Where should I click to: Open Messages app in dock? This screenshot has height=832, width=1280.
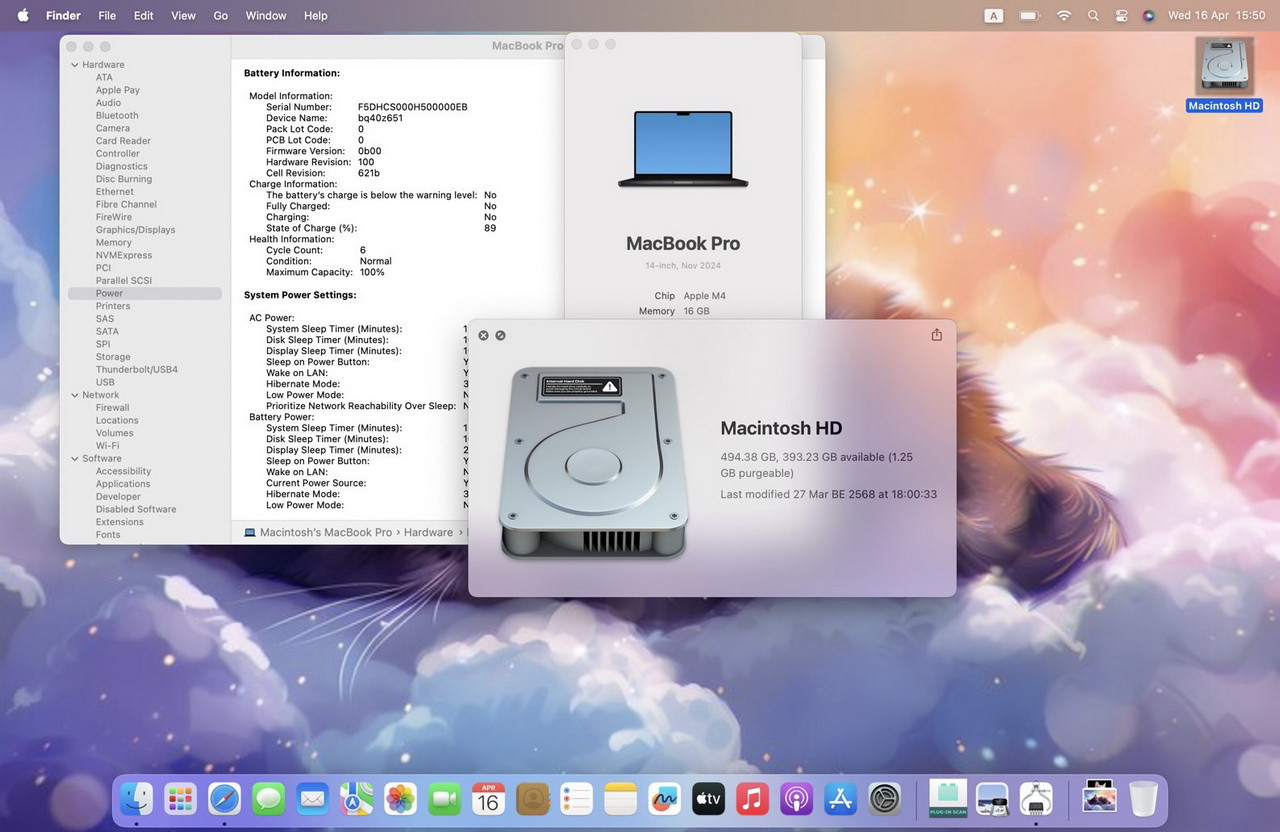click(x=268, y=799)
